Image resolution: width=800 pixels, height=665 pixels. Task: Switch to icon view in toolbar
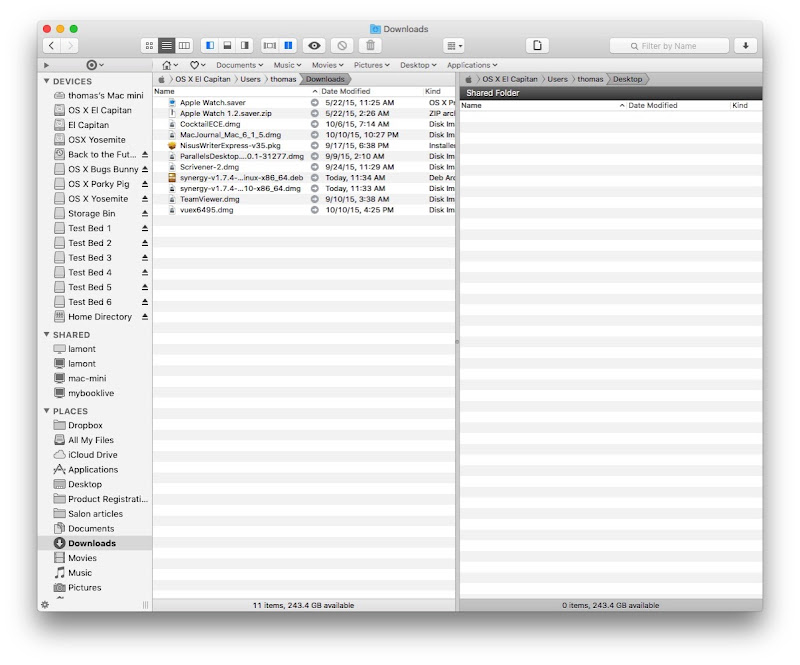tap(149, 45)
